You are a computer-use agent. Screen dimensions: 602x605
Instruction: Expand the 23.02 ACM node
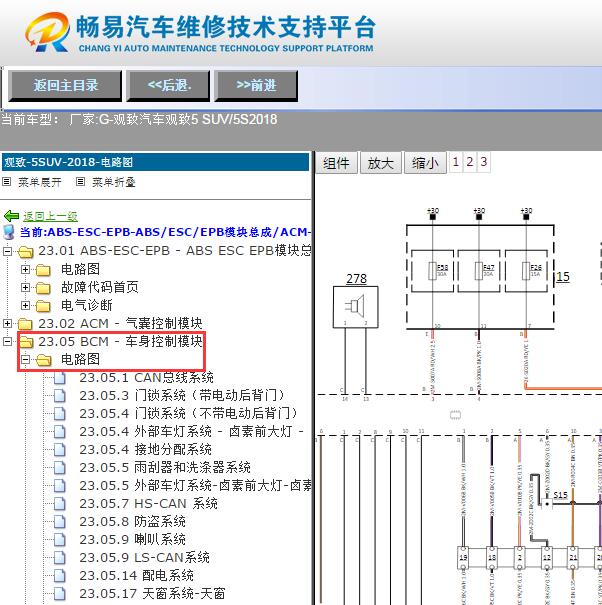click(x=7, y=323)
